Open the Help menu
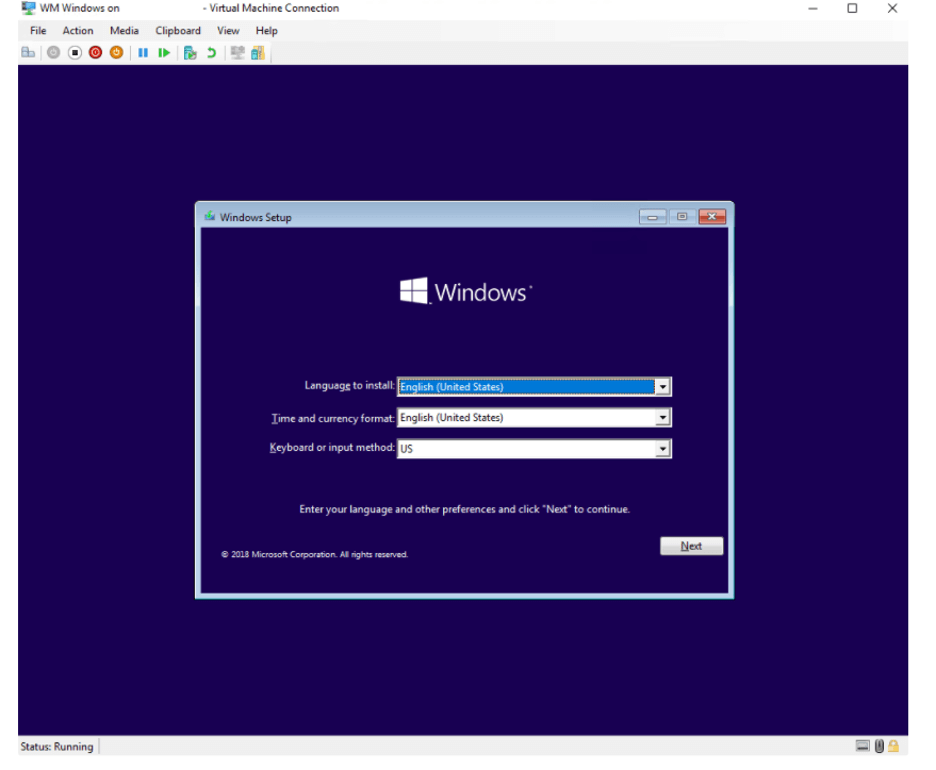936x770 pixels. pyautogui.click(x=267, y=30)
